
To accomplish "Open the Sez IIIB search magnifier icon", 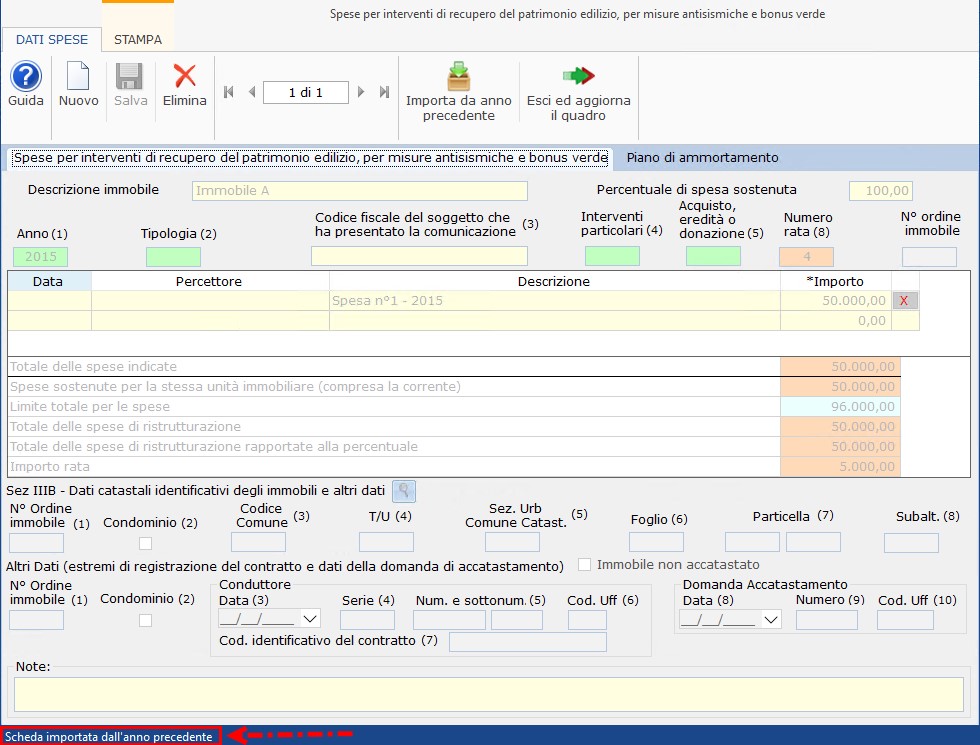I will point(404,491).
